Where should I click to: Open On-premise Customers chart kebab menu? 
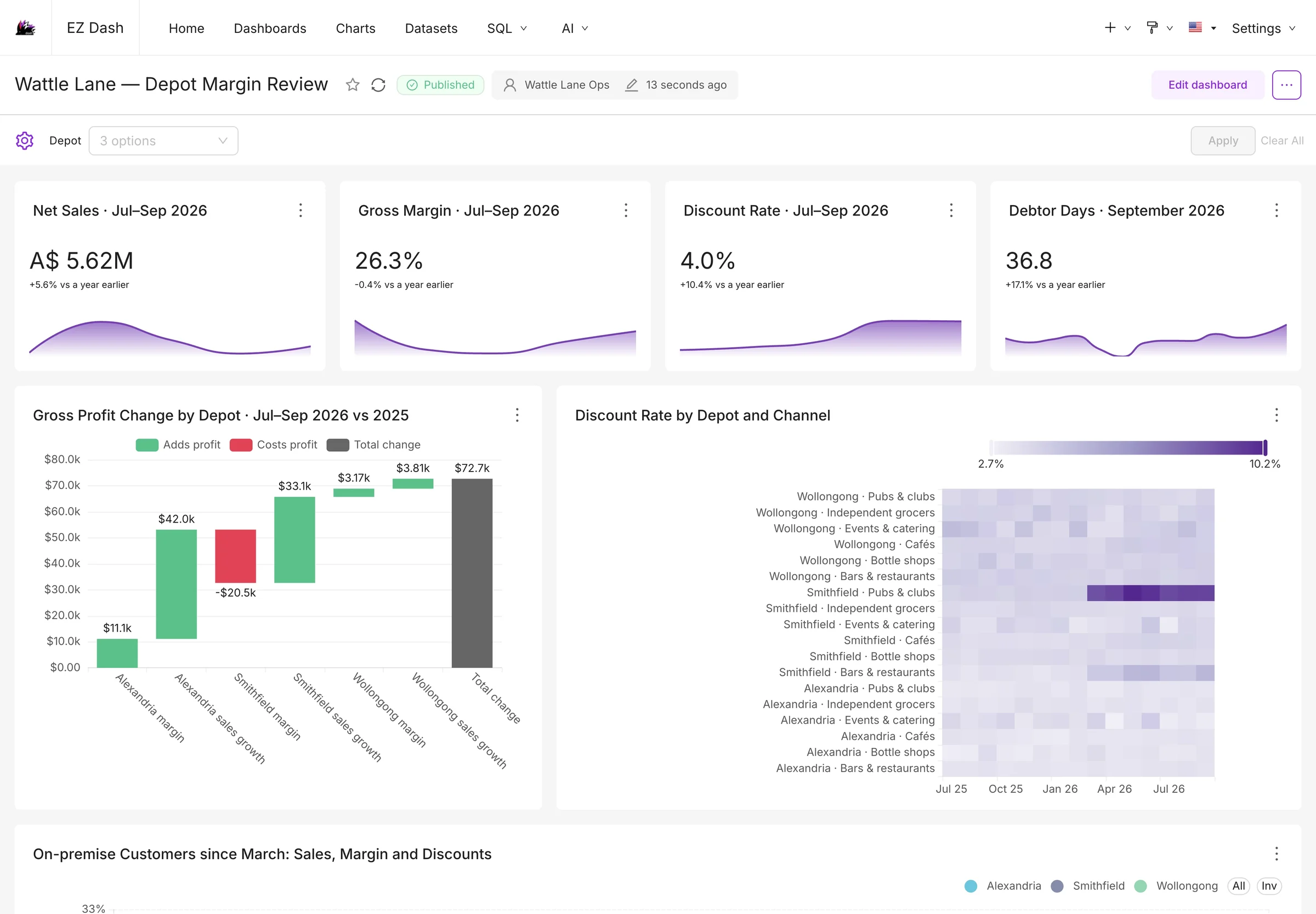point(1277,853)
